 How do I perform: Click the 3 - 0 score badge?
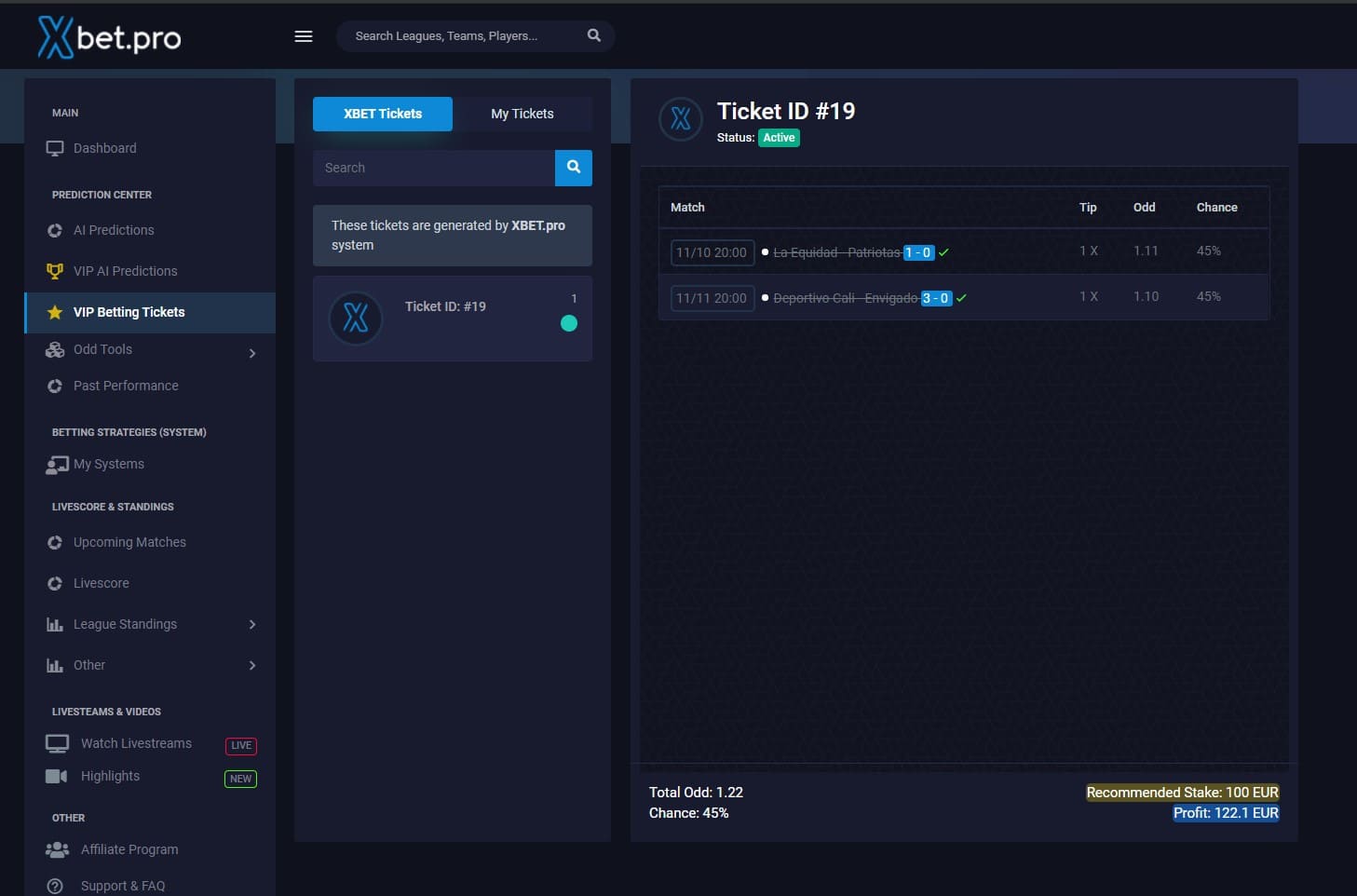tap(936, 298)
